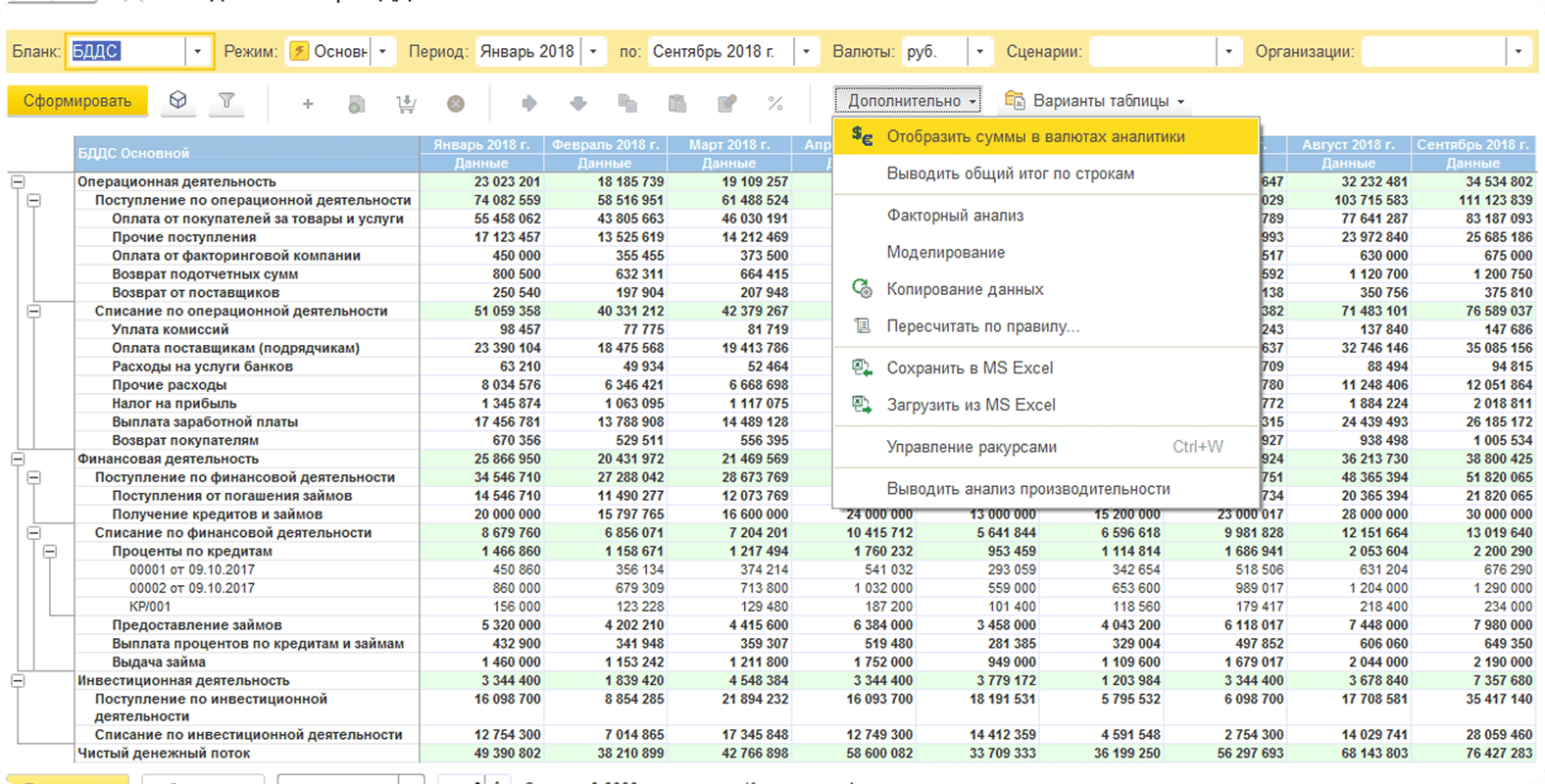
Task: Click the lightning icon in Режим field
Action: pos(300,51)
